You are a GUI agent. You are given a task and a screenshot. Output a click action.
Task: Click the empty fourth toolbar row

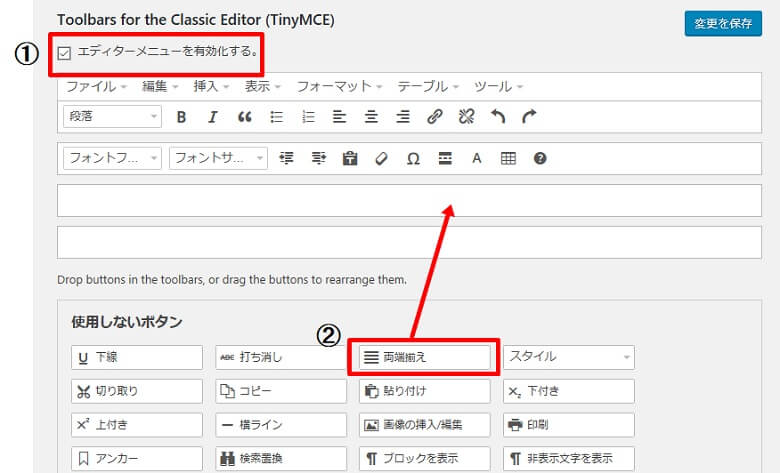pyautogui.click(x=409, y=242)
